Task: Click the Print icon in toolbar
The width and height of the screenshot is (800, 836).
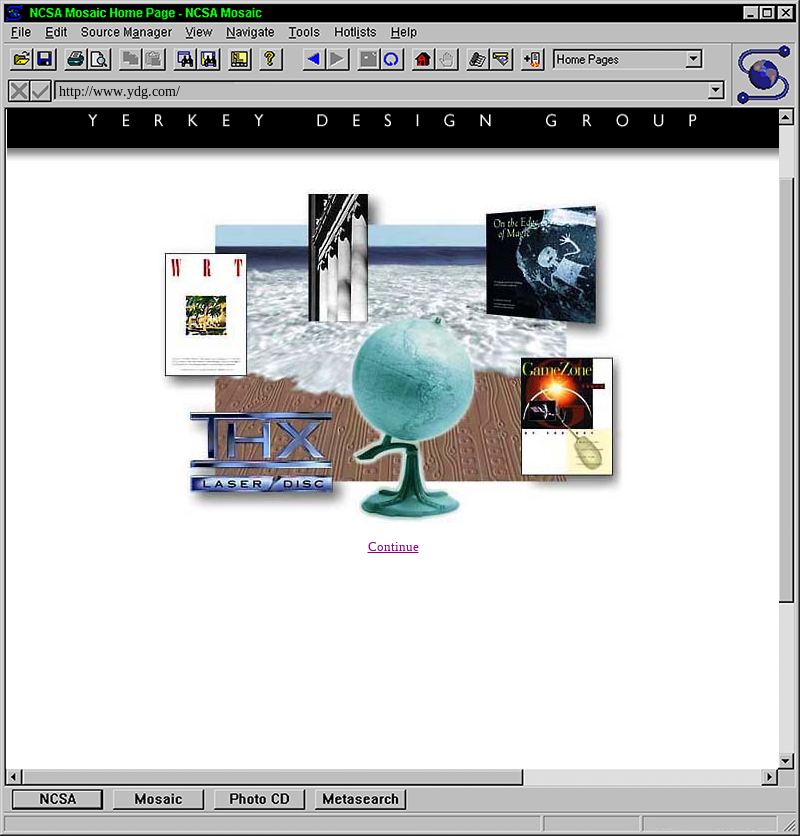Action: (x=75, y=60)
